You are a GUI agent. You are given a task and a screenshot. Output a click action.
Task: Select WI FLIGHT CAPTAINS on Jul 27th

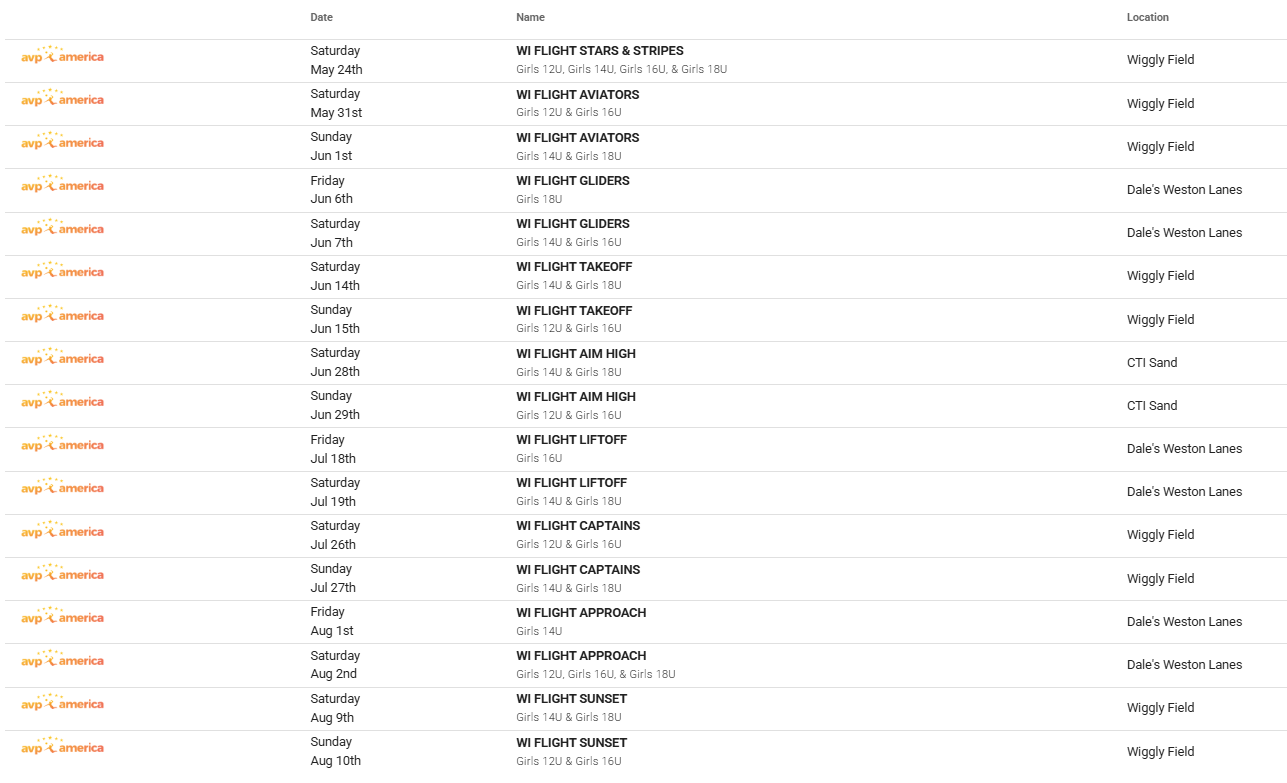tap(578, 570)
